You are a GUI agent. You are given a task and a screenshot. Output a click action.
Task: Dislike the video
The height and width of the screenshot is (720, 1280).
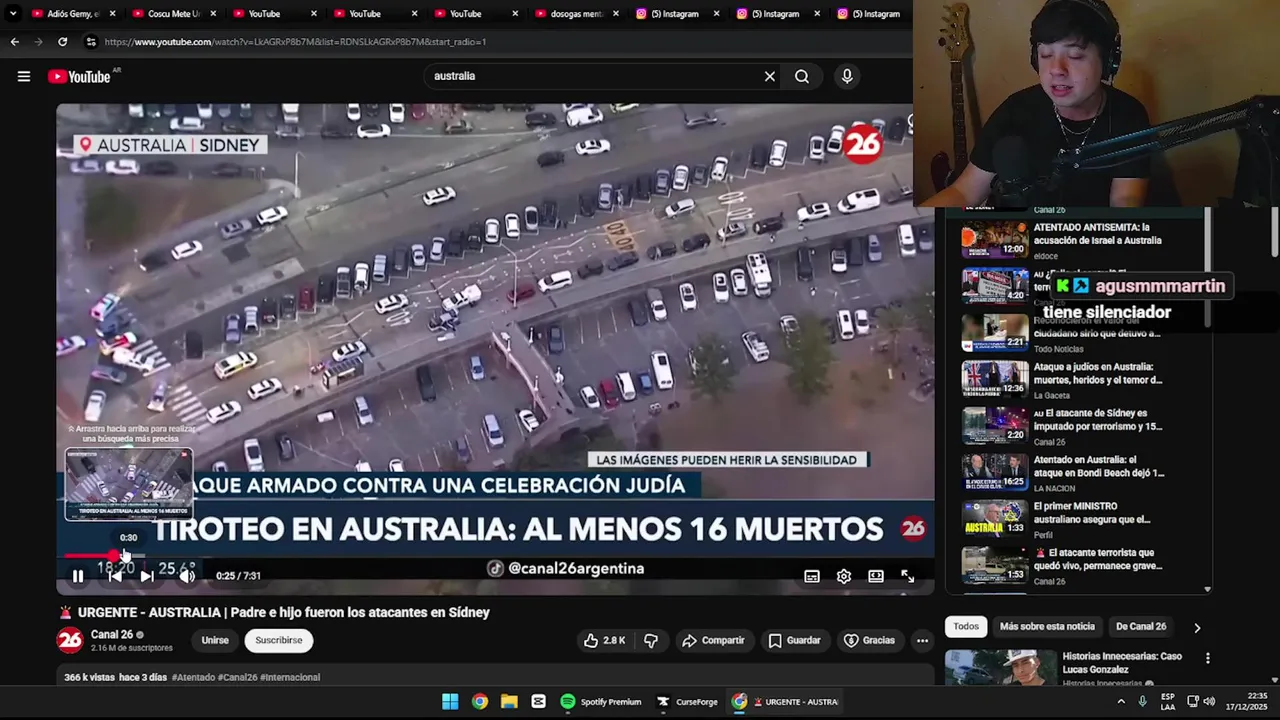tap(651, 640)
